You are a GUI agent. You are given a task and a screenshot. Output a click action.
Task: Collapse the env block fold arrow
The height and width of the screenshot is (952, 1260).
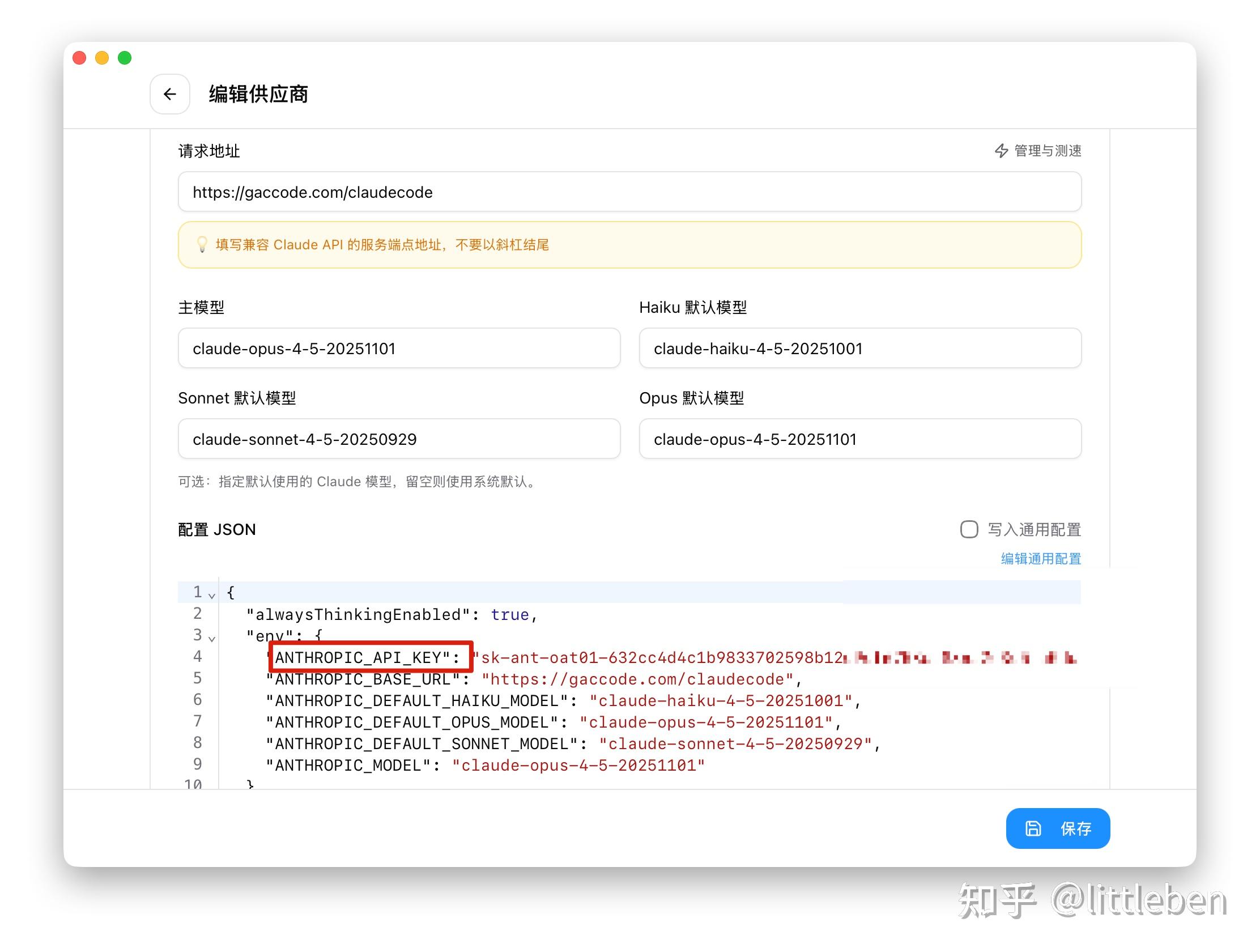[x=212, y=639]
